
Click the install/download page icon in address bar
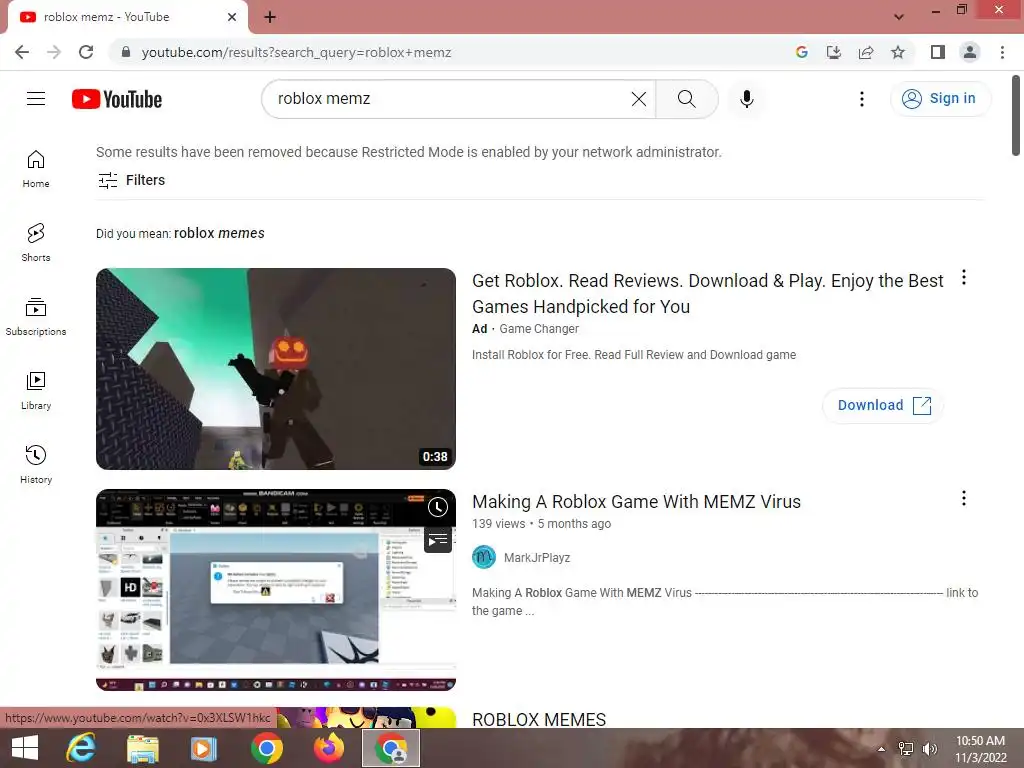coord(833,52)
